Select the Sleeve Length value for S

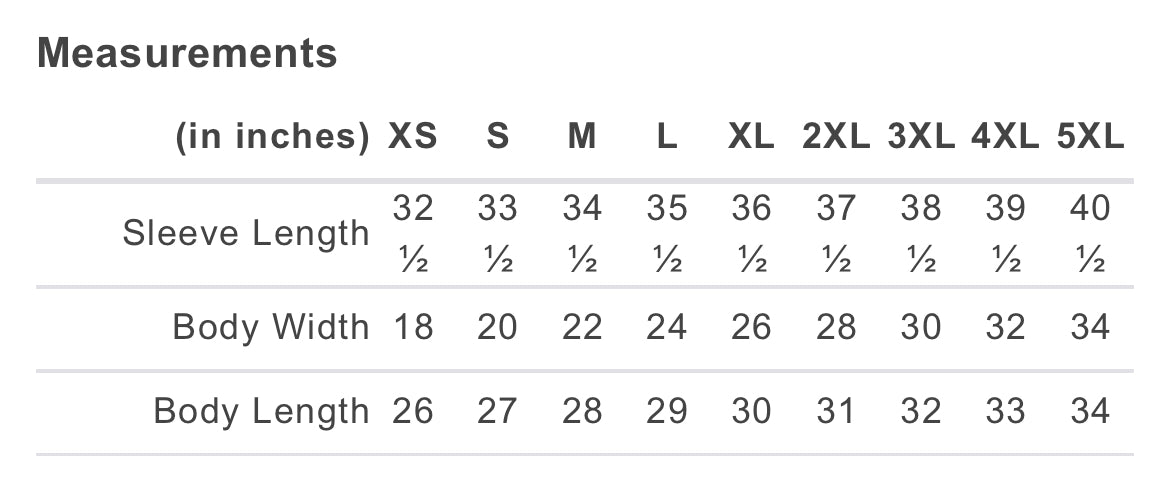click(497, 234)
